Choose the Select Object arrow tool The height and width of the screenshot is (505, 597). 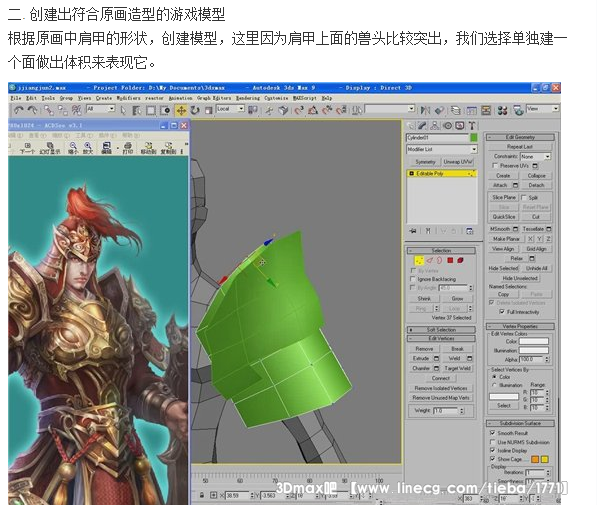tap(123, 110)
